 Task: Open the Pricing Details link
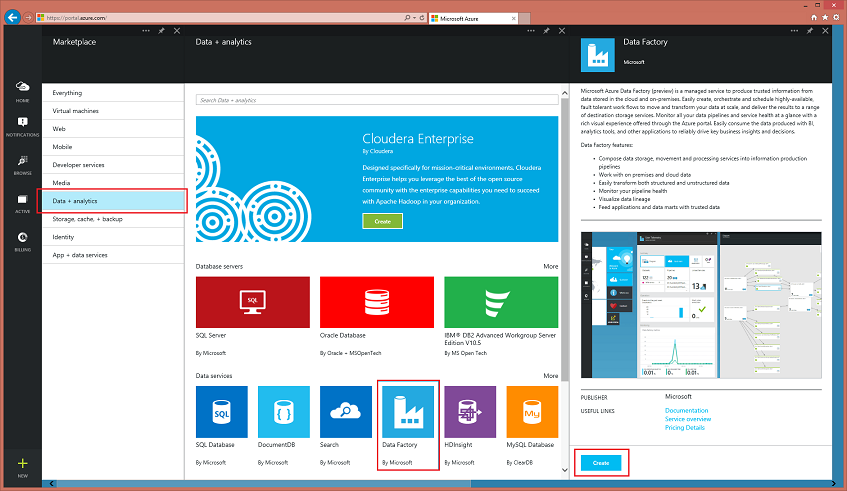coord(684,428)
